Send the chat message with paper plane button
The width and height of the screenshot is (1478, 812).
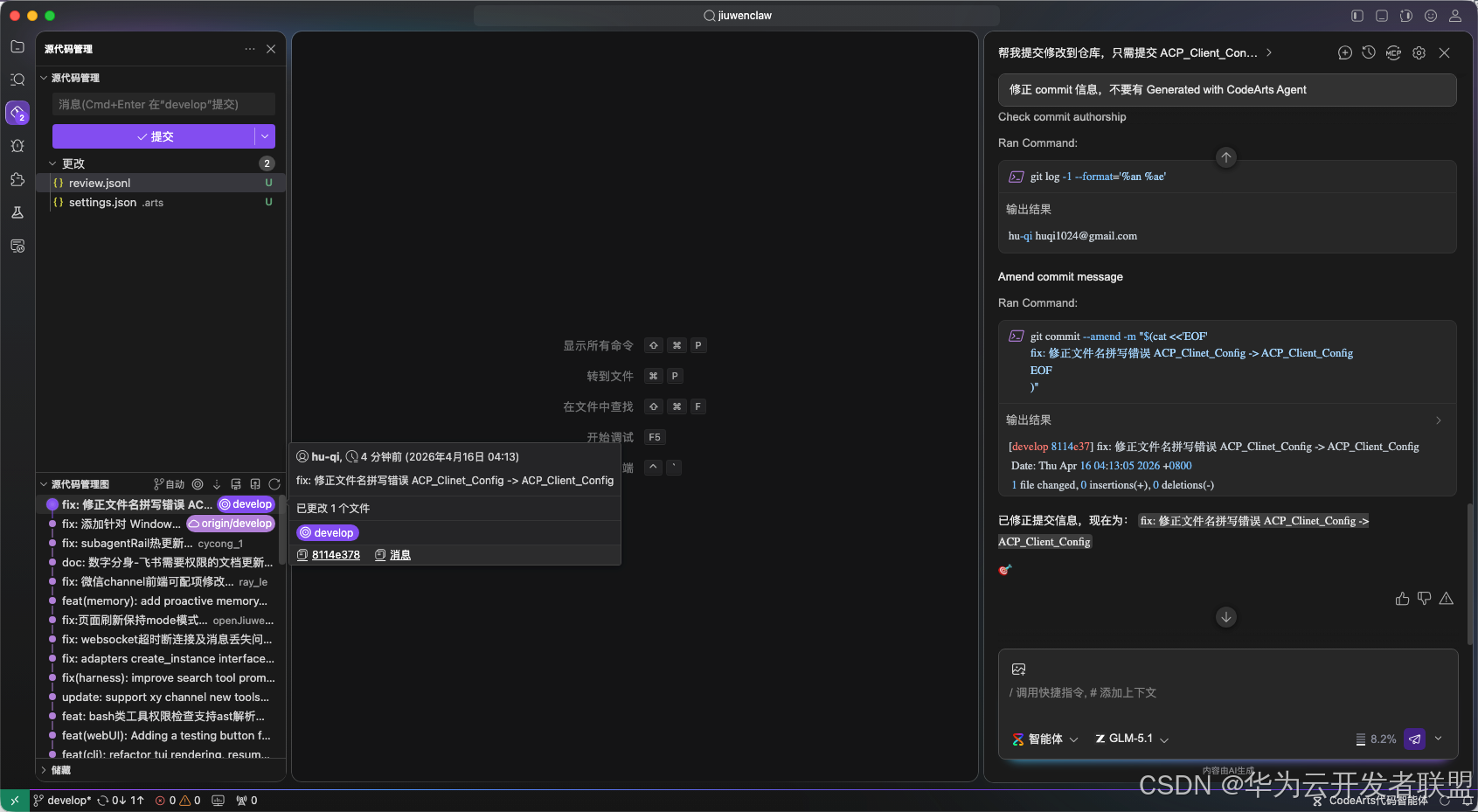(x=1414, y=739)
